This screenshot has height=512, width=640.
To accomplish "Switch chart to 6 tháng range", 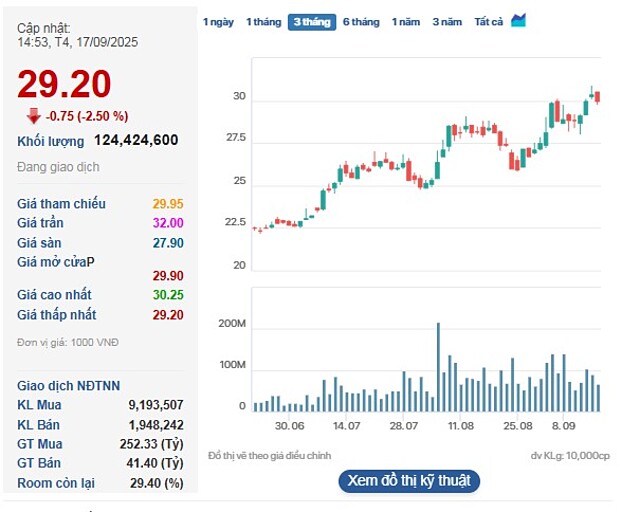I will pyautogui.click(x=361, y=21).
